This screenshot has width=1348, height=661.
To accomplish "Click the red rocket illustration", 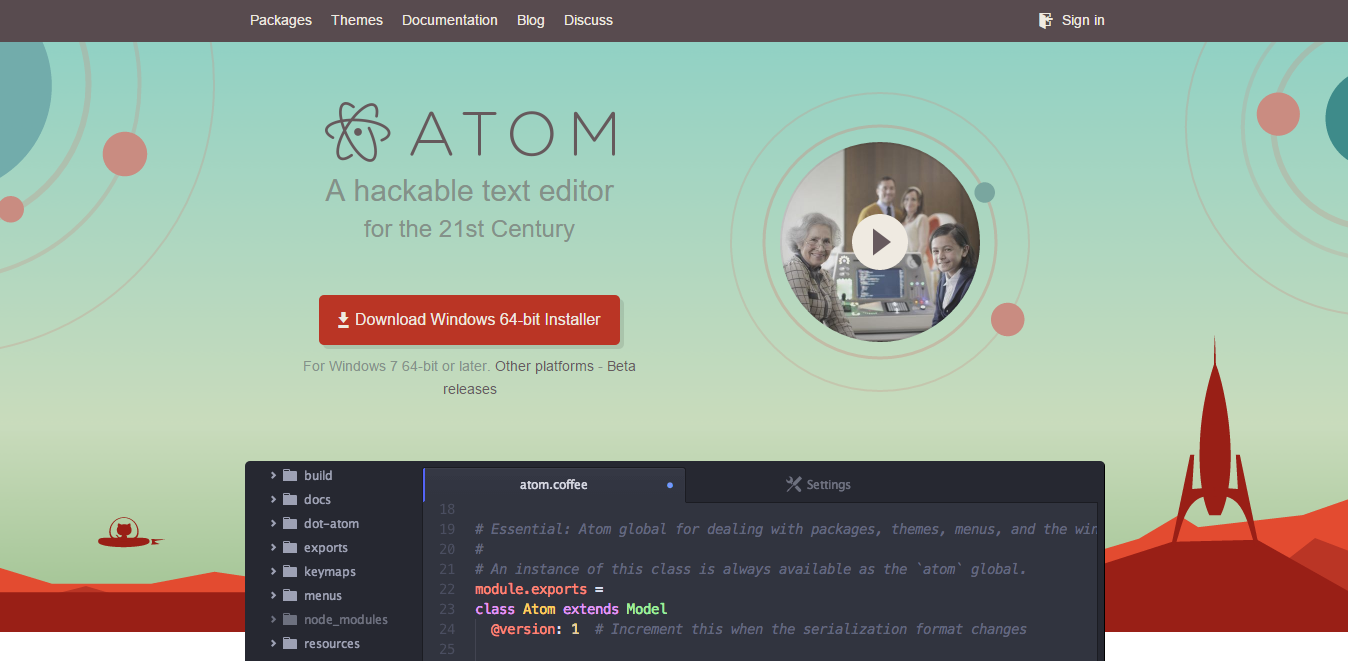I will coord(1214,450).
